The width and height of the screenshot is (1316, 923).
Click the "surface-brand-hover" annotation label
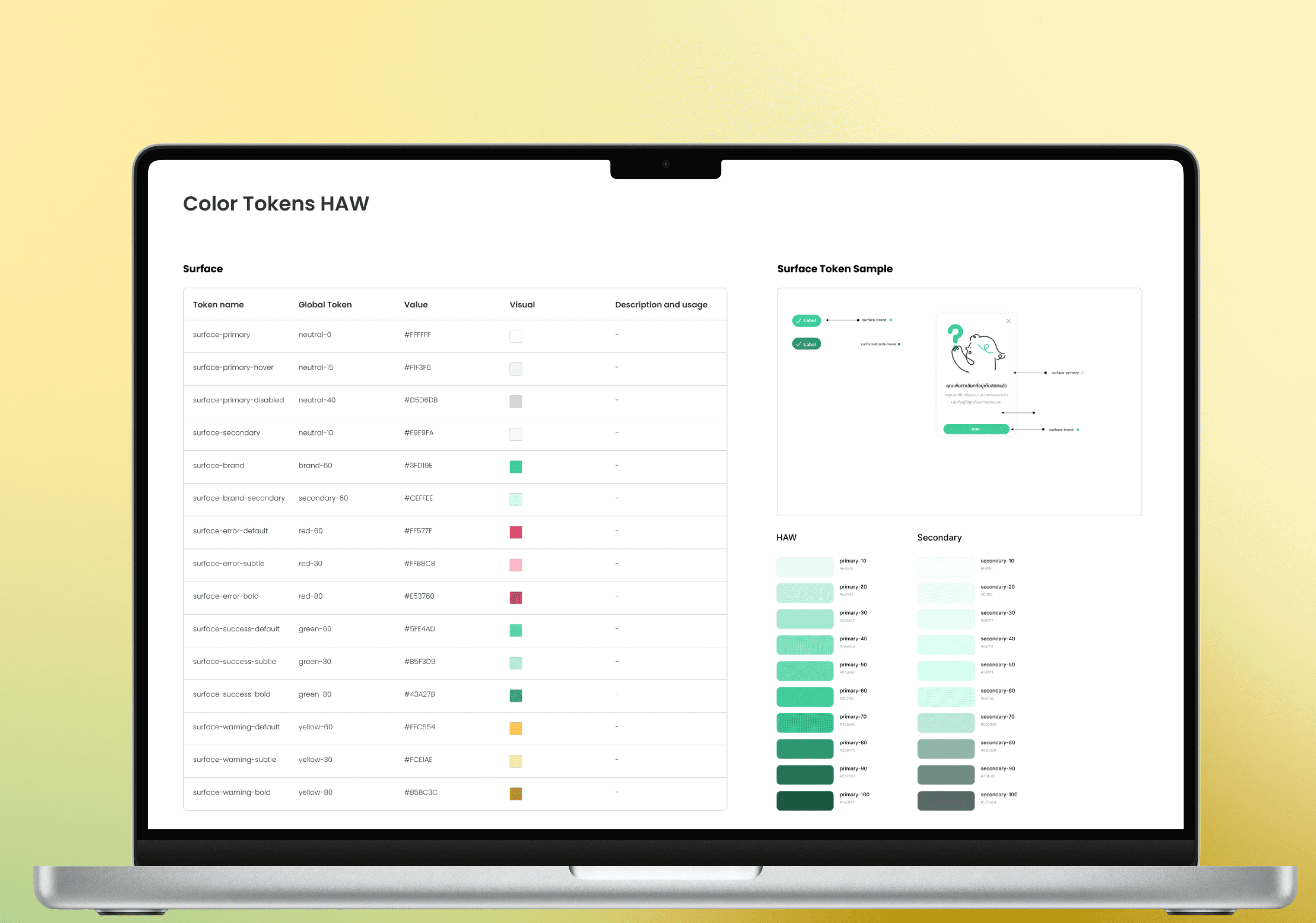coord(878,344)
